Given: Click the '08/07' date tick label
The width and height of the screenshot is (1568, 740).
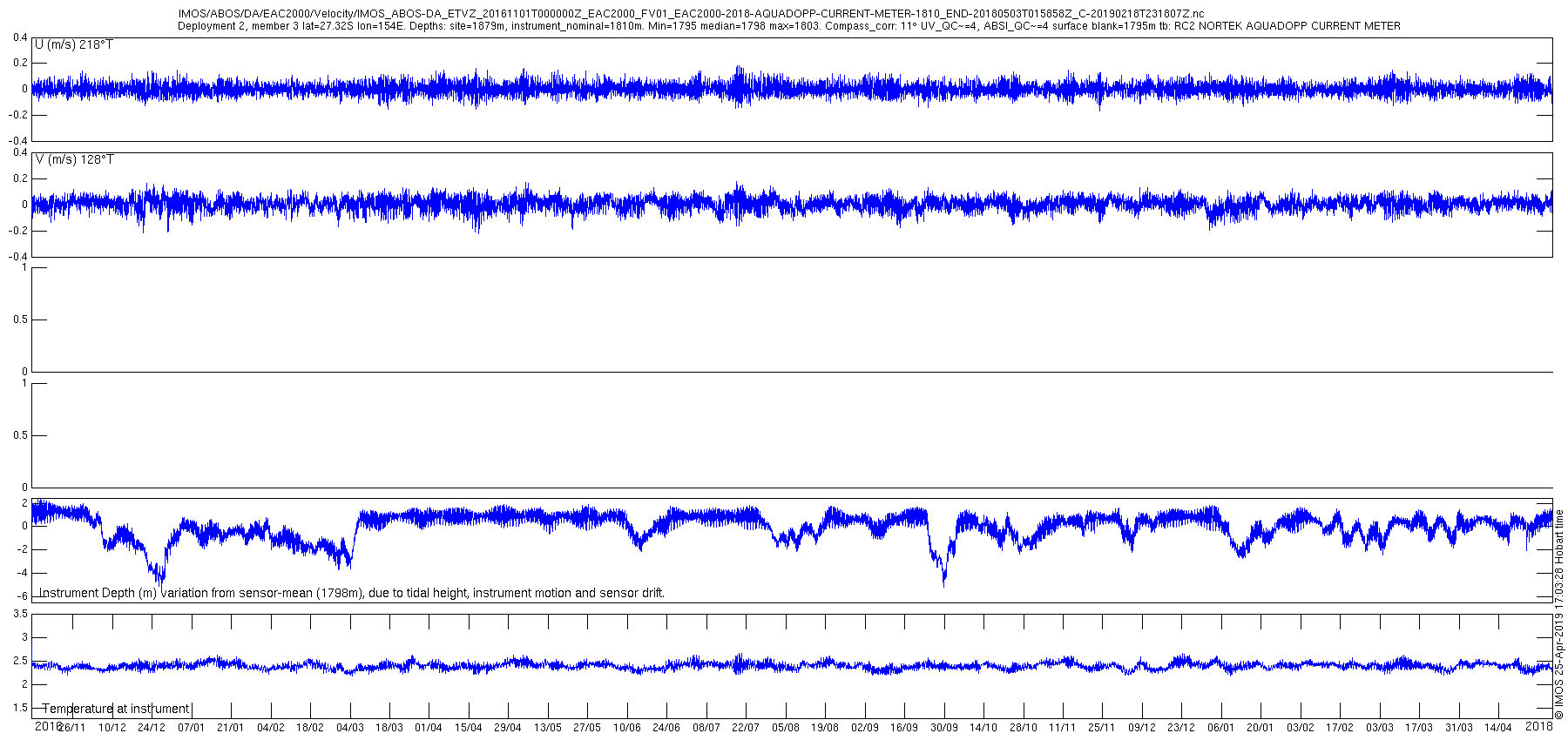Looking at the screenshot, I should point(706,728).
